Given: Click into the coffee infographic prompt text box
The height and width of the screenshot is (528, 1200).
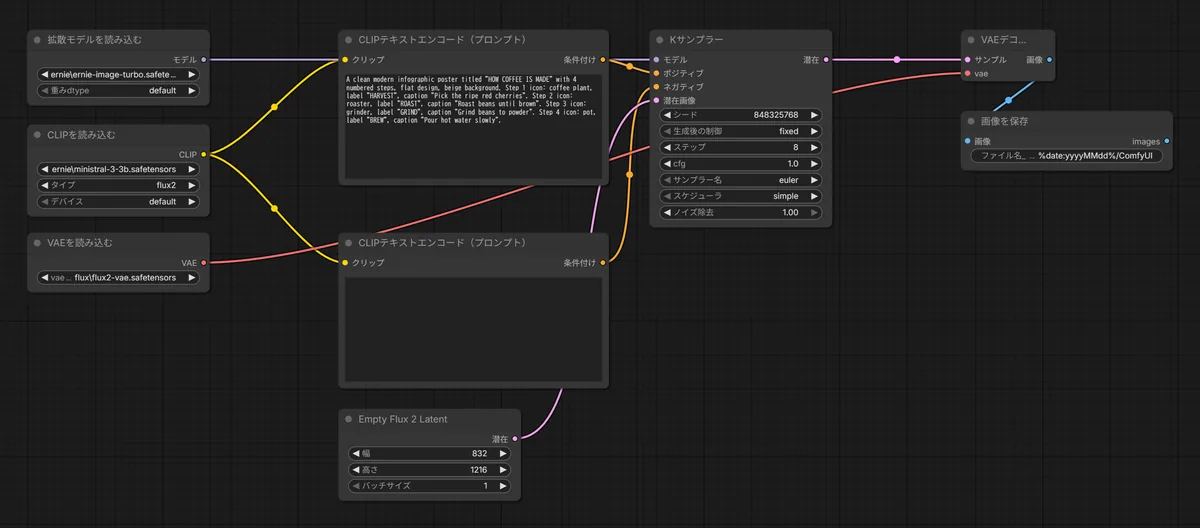Looking at the screenshot, I should [x=474, y=126].
